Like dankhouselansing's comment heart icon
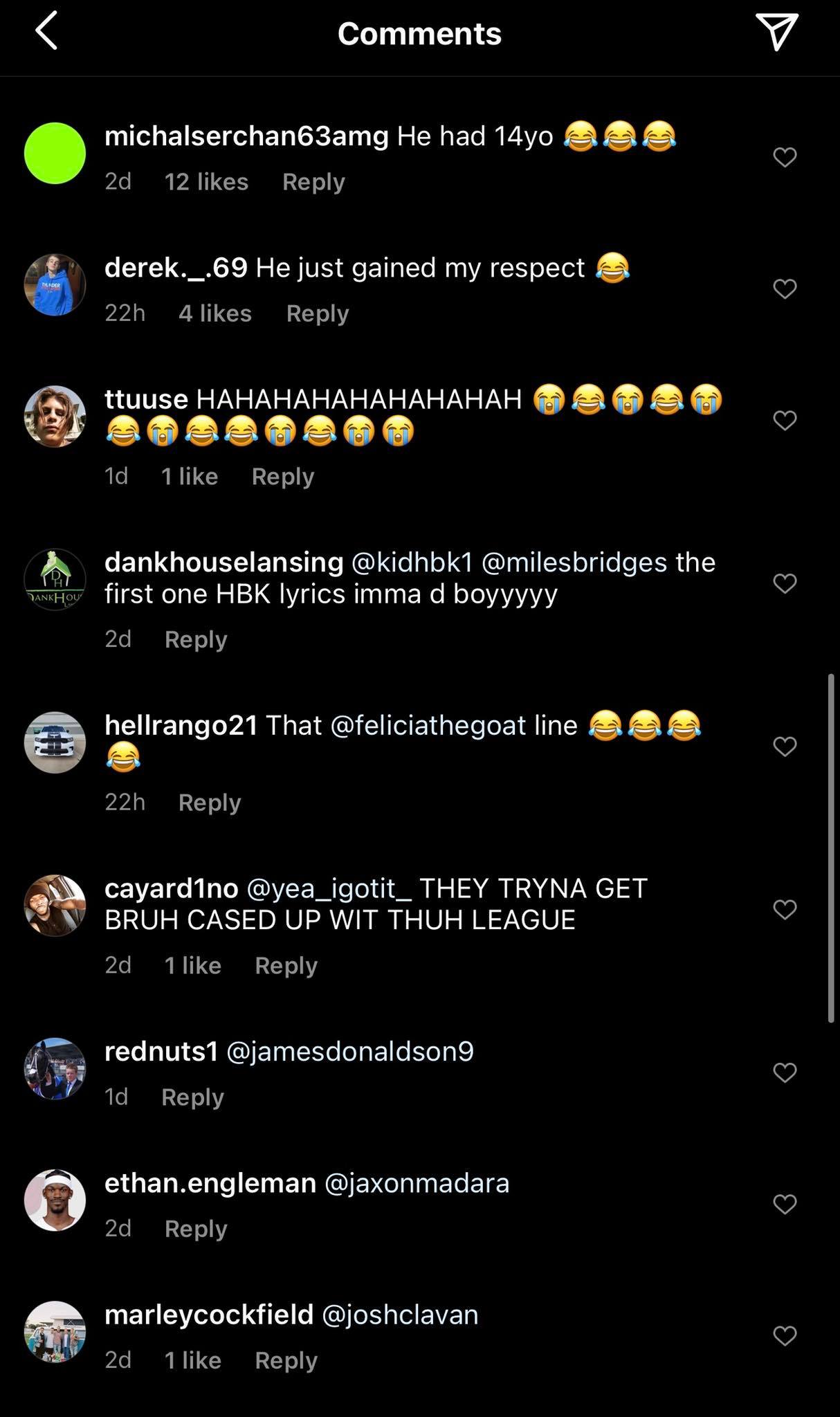This screenshot has width=840, height=1417. [x=785, y=583]
